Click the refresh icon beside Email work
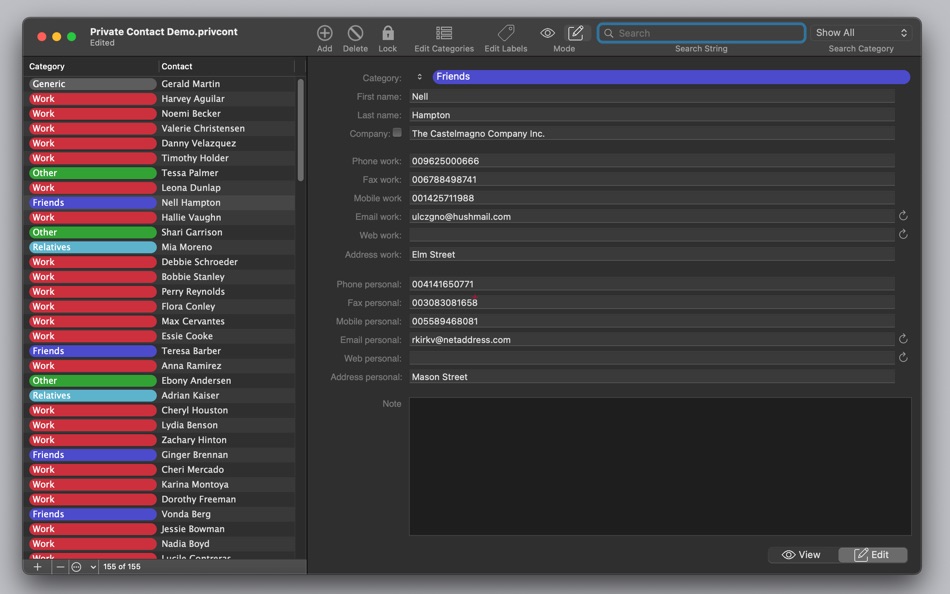The width and height of the screenshot is (950, 594). click(x=903, y=216)
